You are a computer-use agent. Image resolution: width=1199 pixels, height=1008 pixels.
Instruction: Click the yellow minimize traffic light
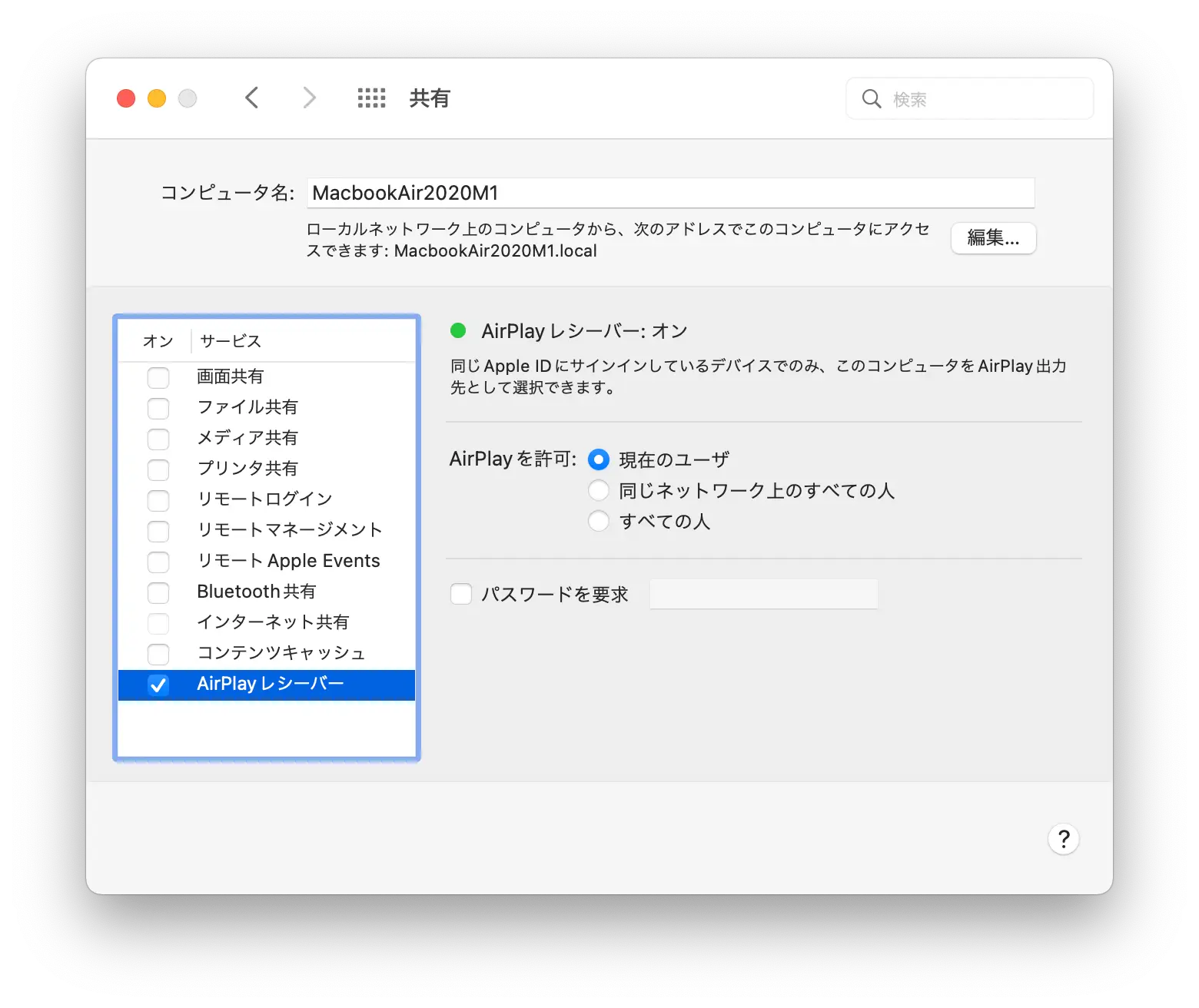pos(156,98)
